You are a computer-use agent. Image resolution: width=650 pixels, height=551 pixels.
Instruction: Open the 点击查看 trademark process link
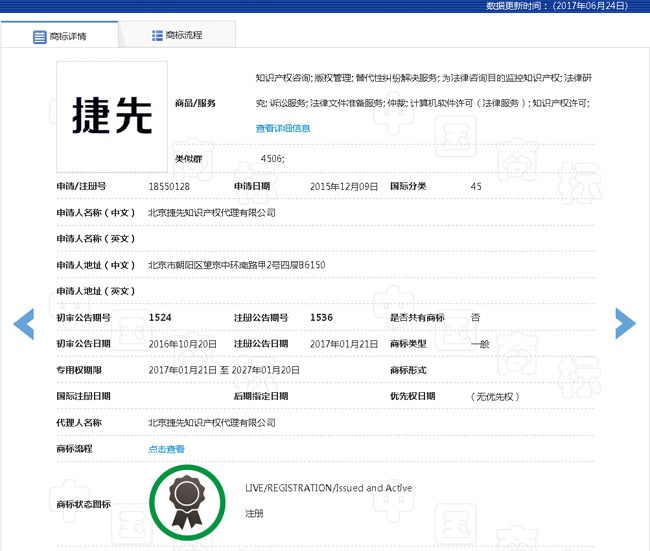166,449
